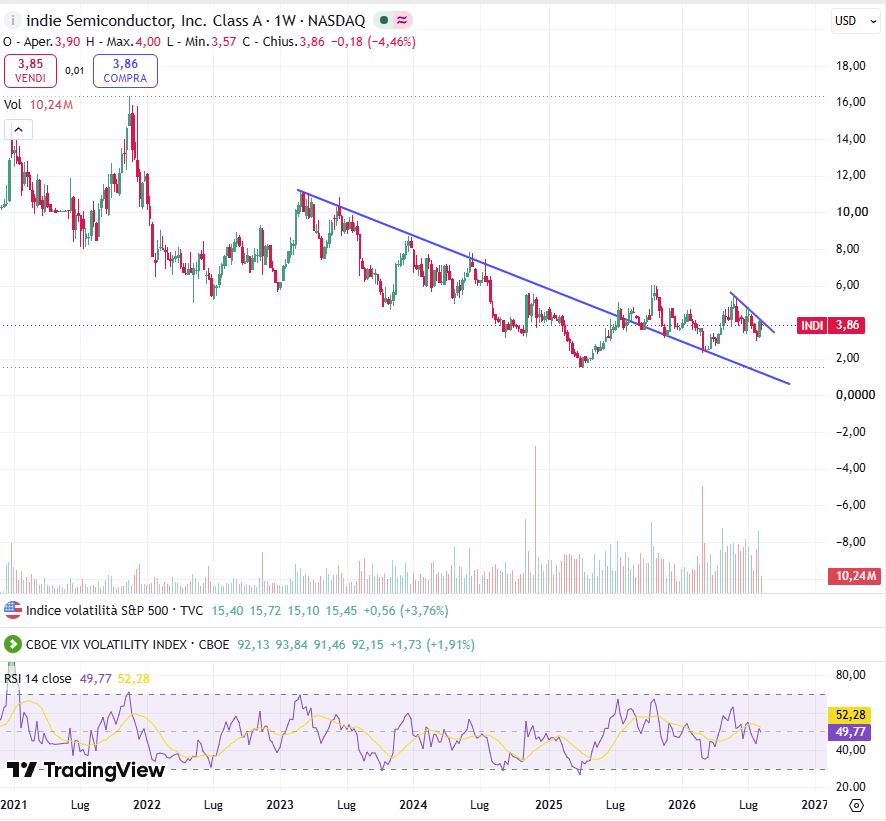Click the indie Semiconductor symbol logo icon
Screen dimensions: 886x821
tap(12, 21)
